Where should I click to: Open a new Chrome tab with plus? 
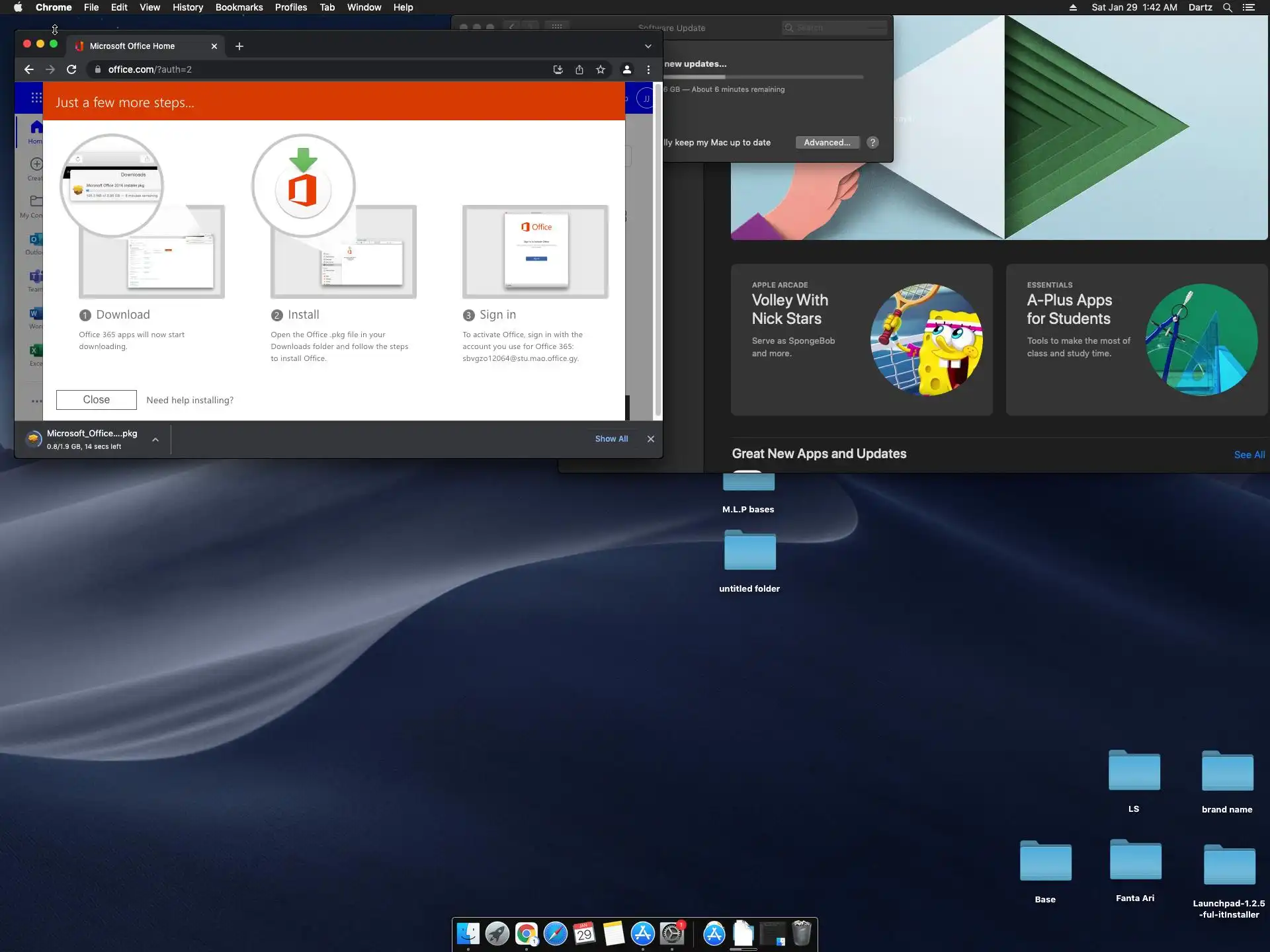tap(239, 46)
